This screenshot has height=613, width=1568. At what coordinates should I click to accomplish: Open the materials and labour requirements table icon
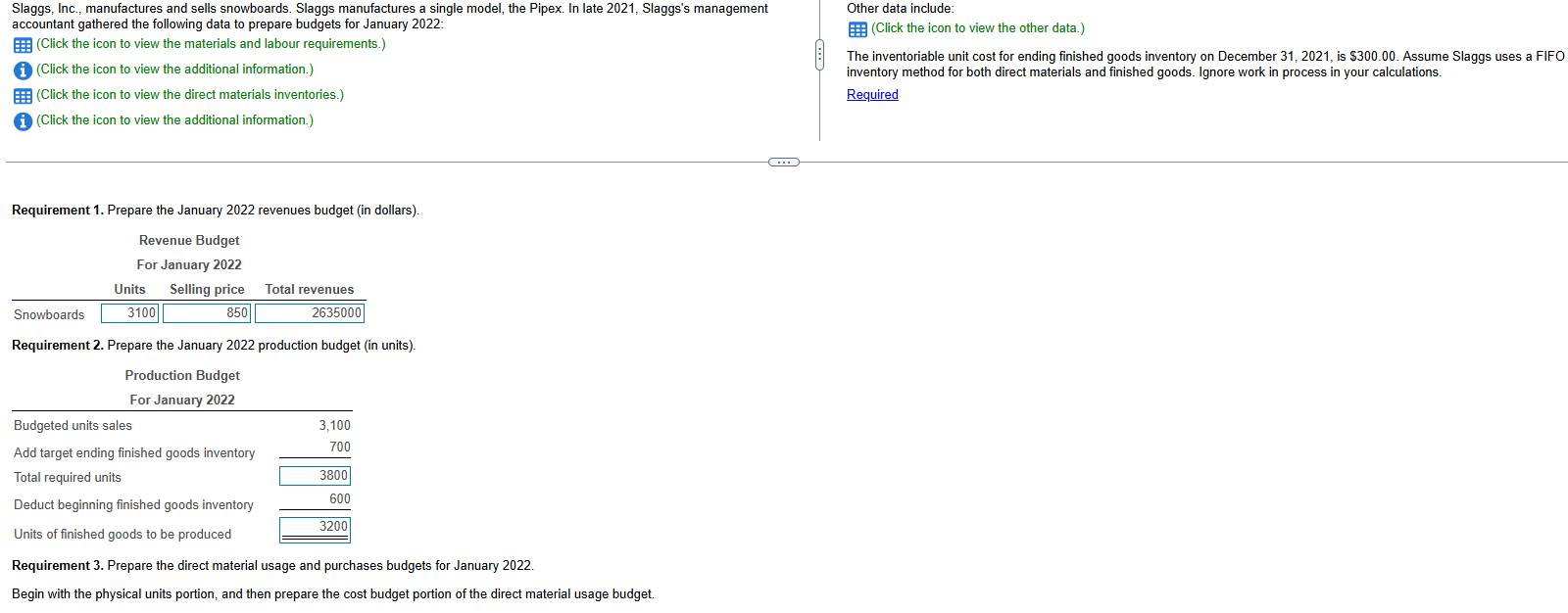click(x=23, y=45)
